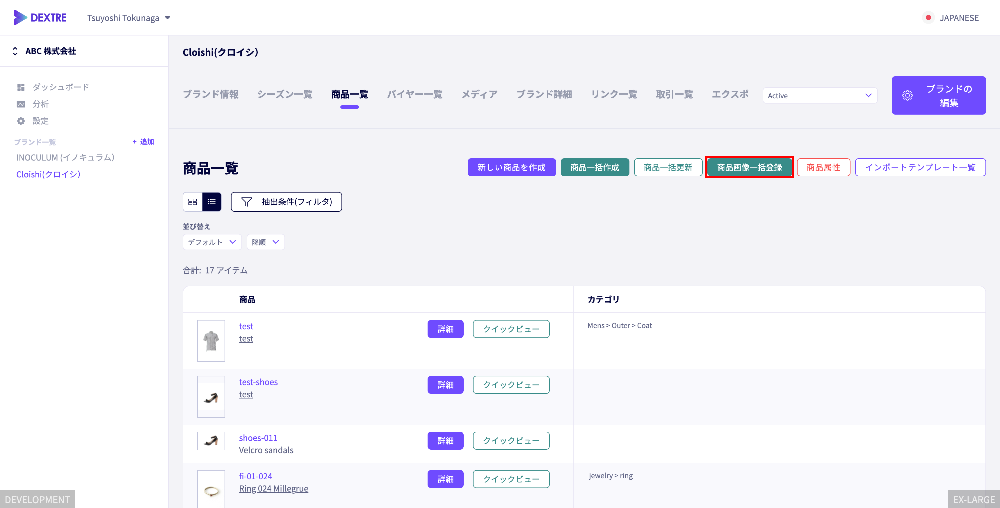The image size is (1000, 508).
Task: Click the gear icon in ブランドの編集 button
Action: pyautogui.click(x=908, y=95)
